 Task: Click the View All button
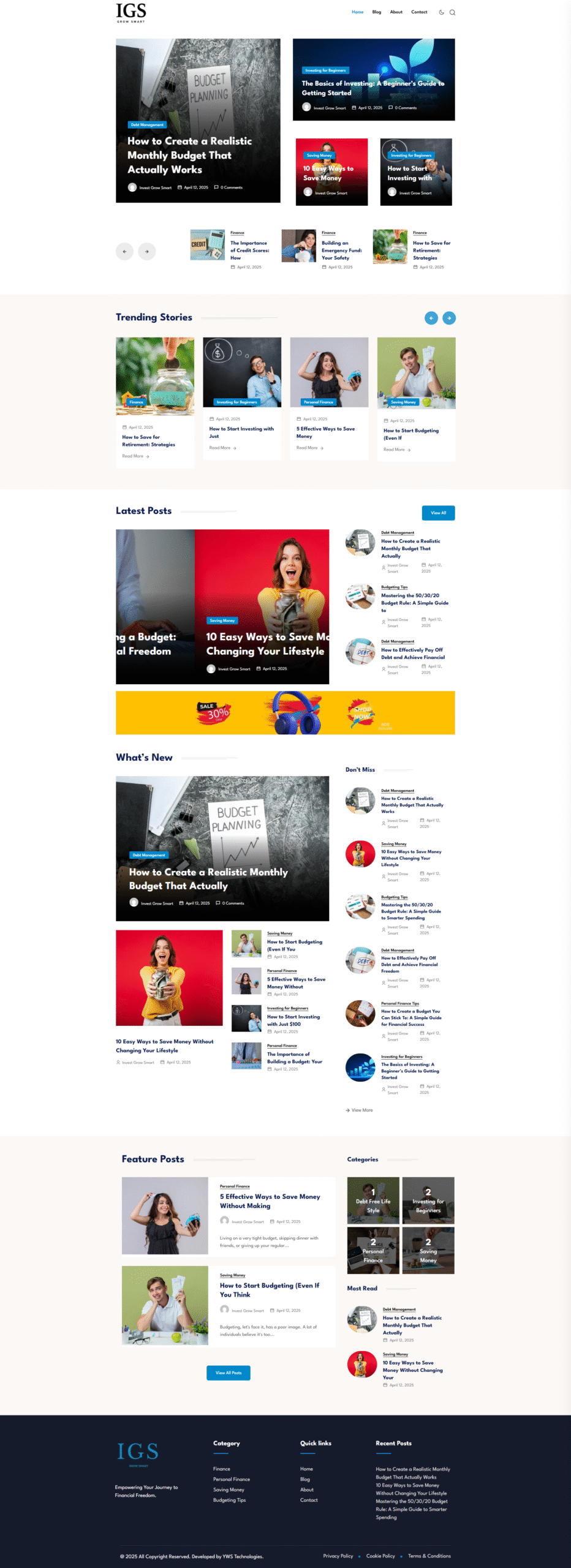(x=438, y=513)
